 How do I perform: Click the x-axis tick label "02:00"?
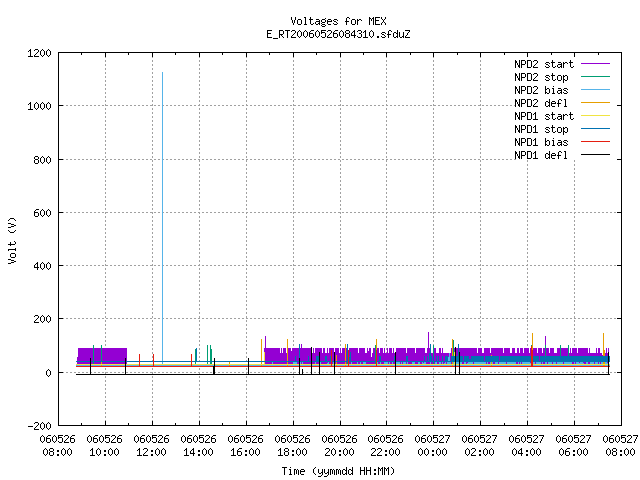[479, 452]
